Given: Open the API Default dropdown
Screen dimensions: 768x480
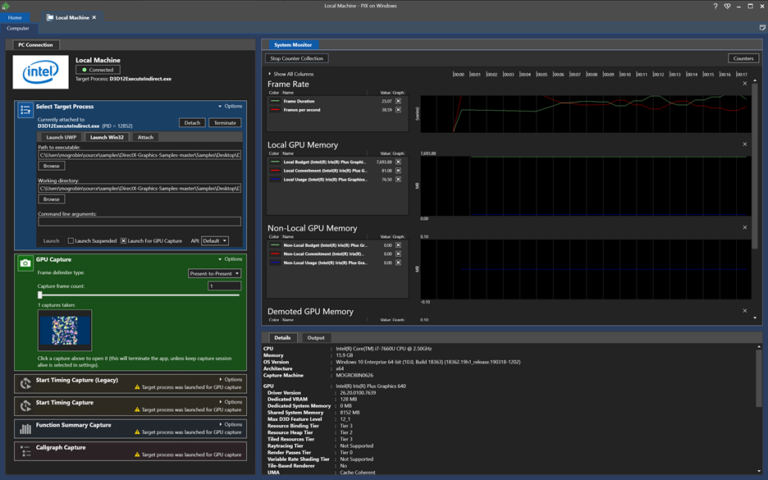Looking at the screenshot, I should (x=215, y=240).
